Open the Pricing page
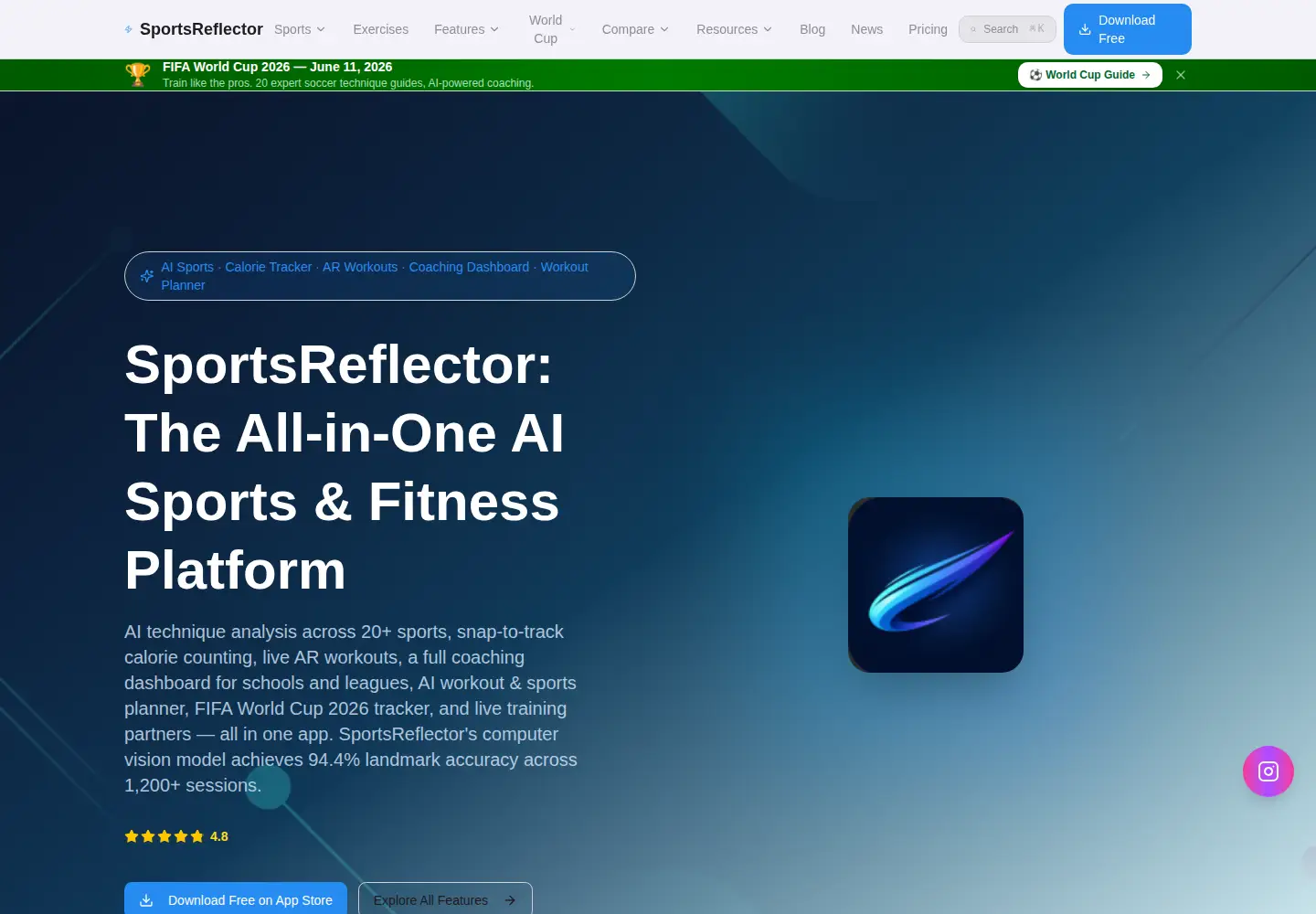 928,29
